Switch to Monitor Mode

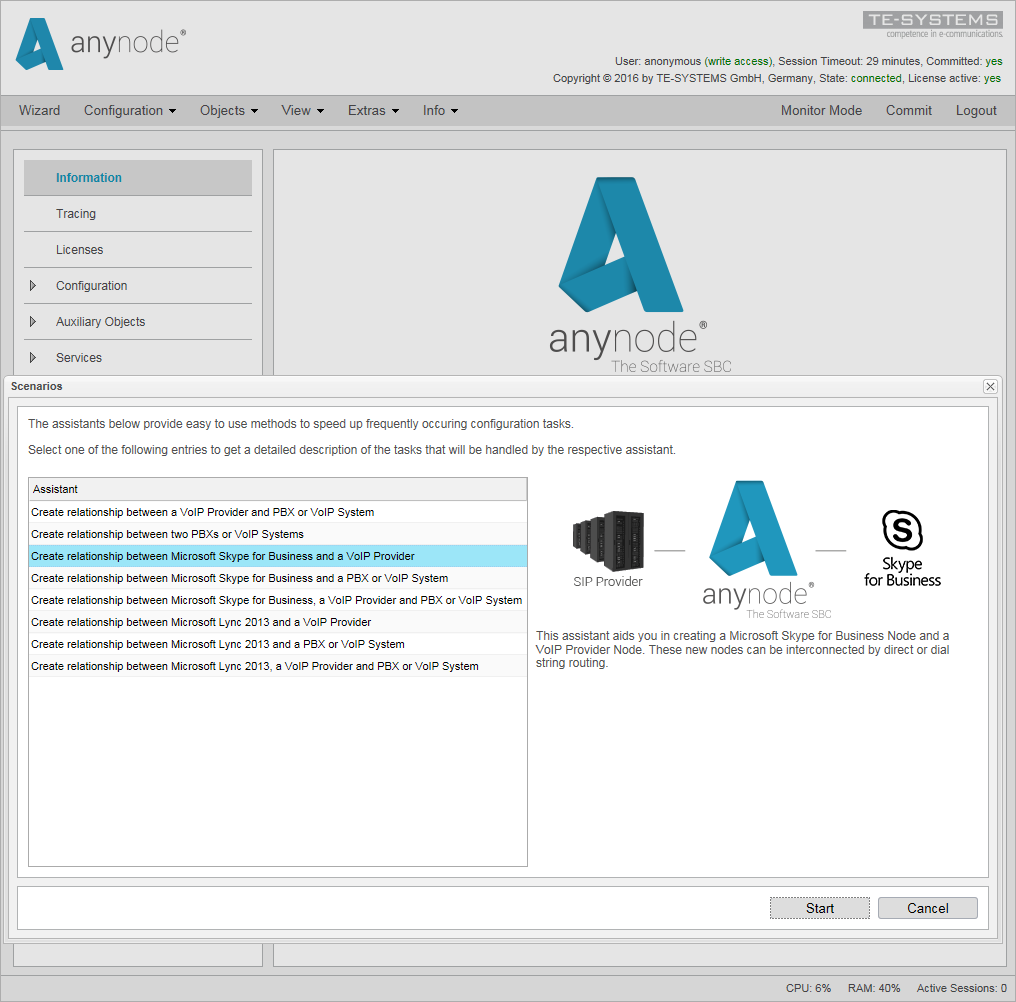[x=821, y=111]
